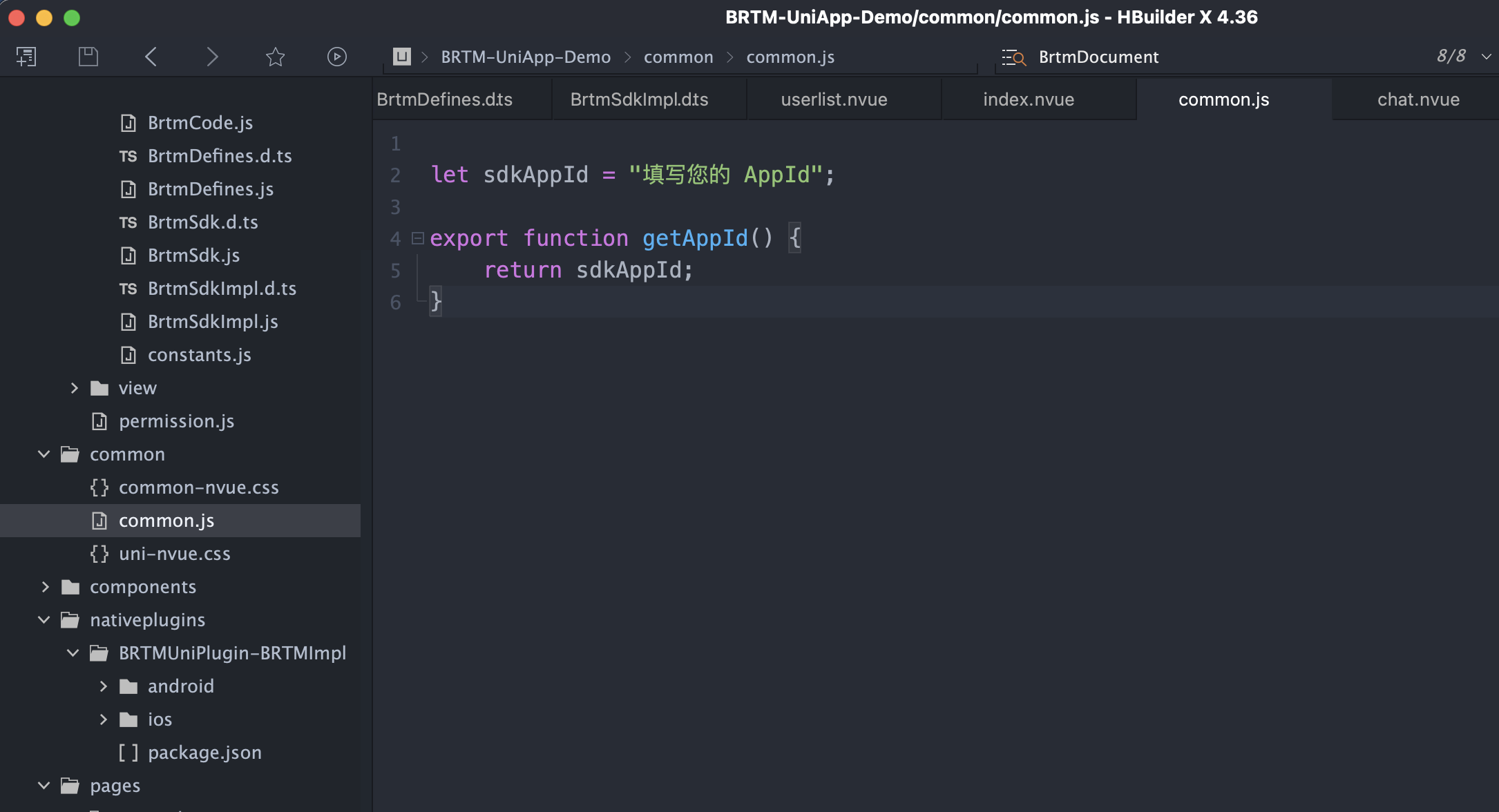Open BrtmCode.js in the file tree
Viewport: 1499px width, 812px height.
[x=200, y=123]
